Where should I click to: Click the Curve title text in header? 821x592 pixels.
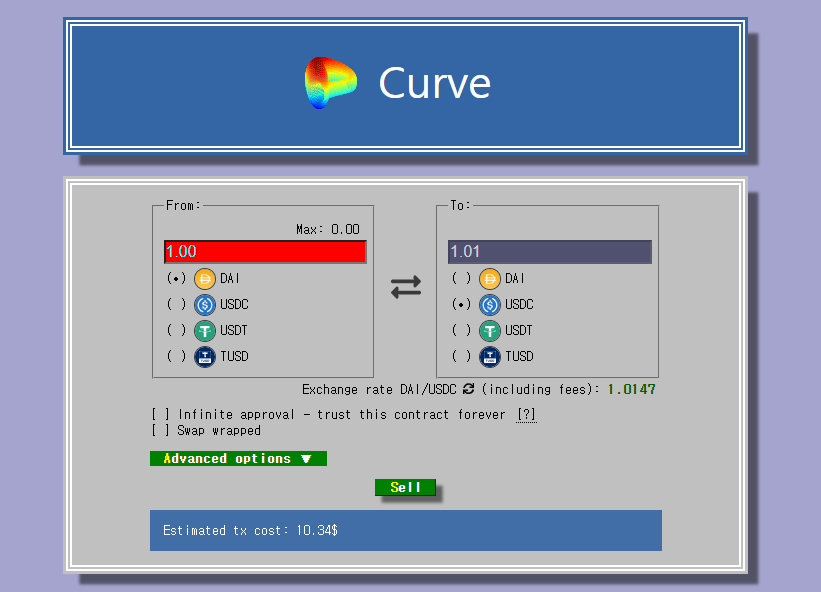tap(435, 83)
